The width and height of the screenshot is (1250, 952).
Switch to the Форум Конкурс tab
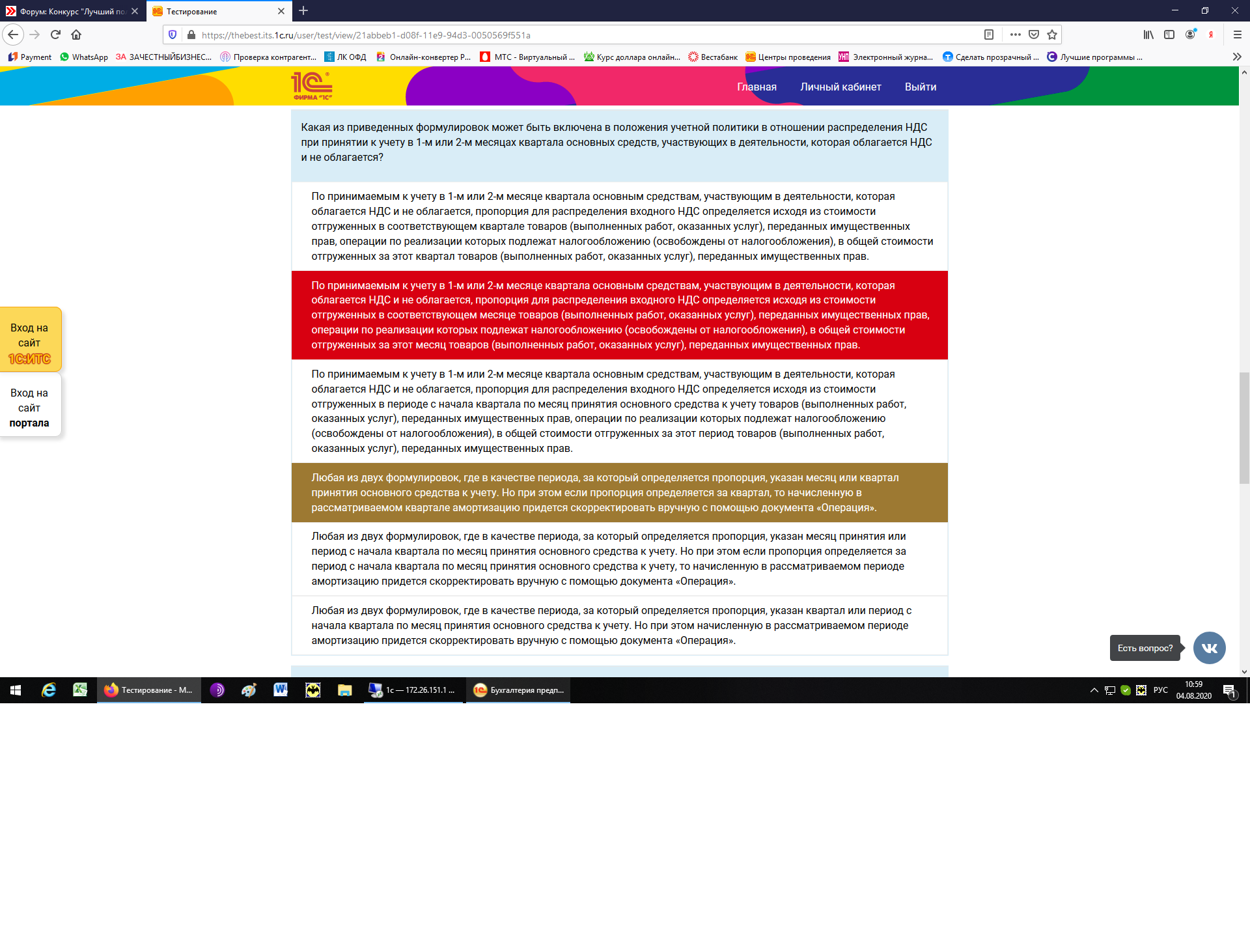coord(72,11)
